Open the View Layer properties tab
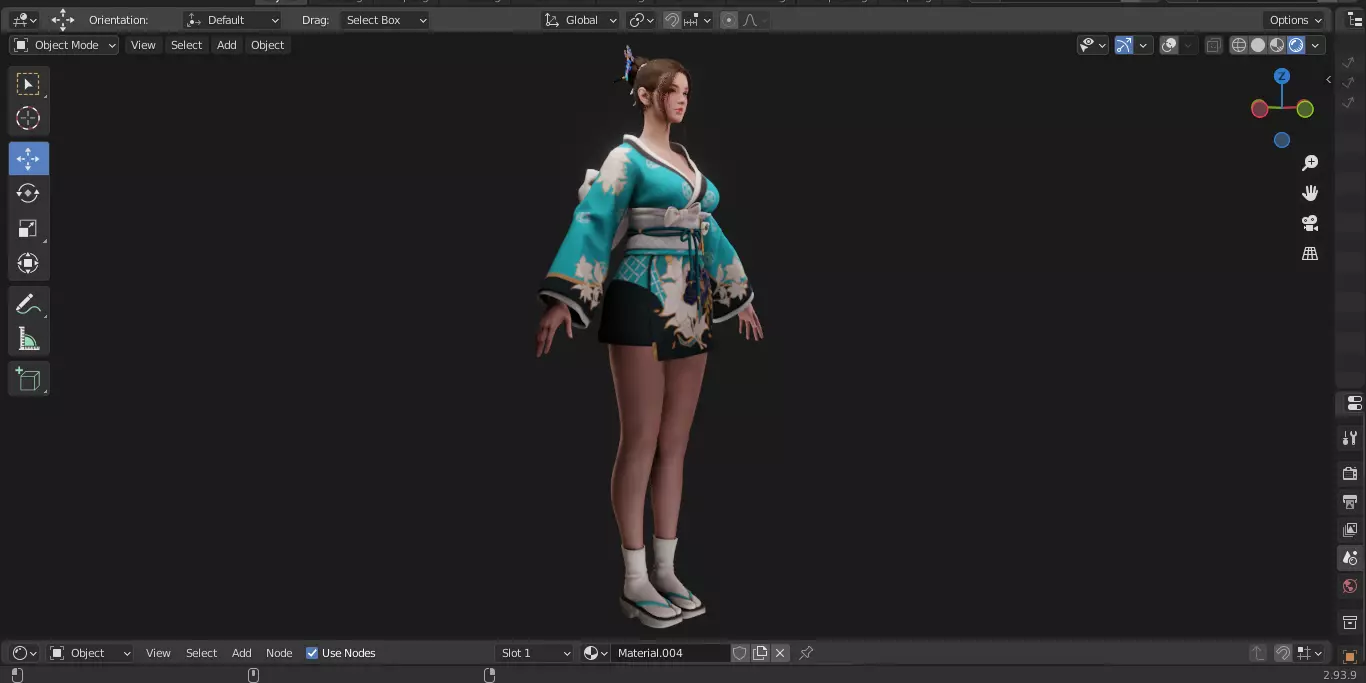The height and width of the screenshot is (683, 1366). [1350, 530]
